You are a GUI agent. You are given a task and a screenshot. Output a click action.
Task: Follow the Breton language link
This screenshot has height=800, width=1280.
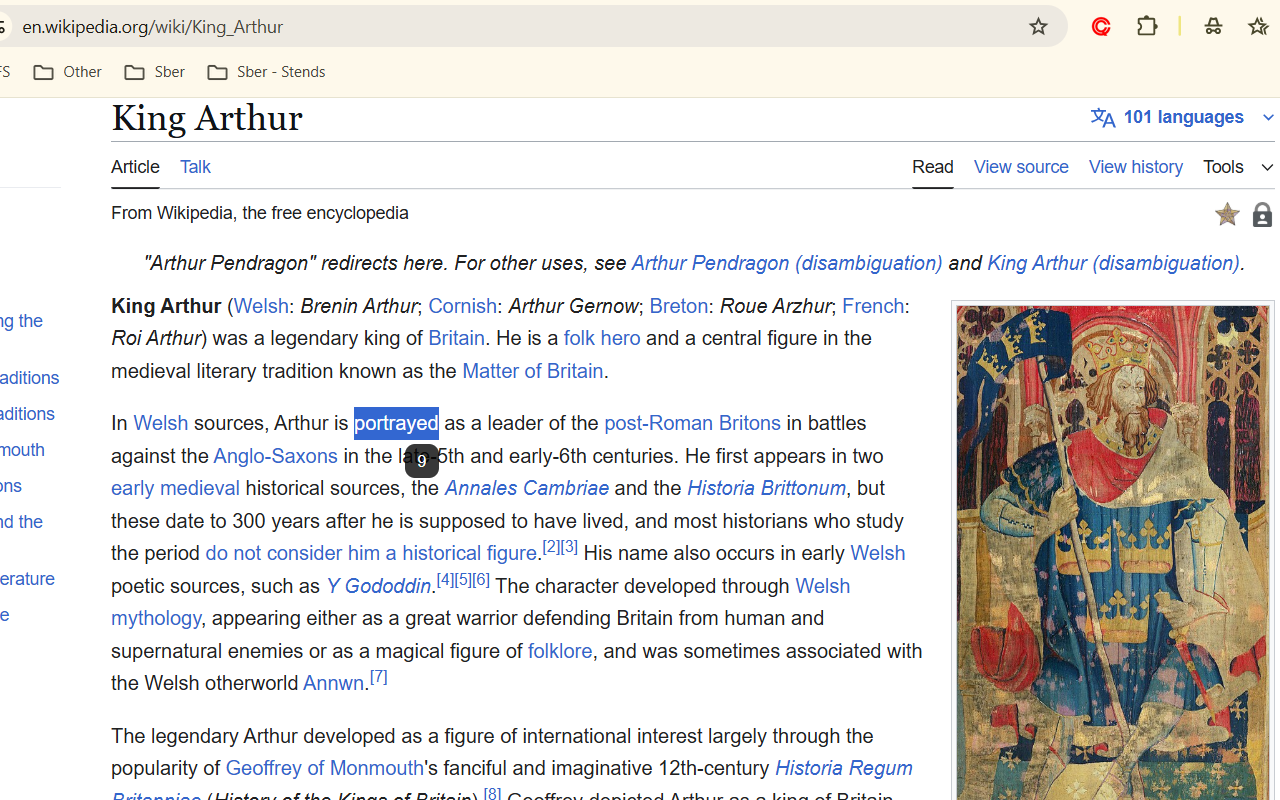(x=678, y=306)
